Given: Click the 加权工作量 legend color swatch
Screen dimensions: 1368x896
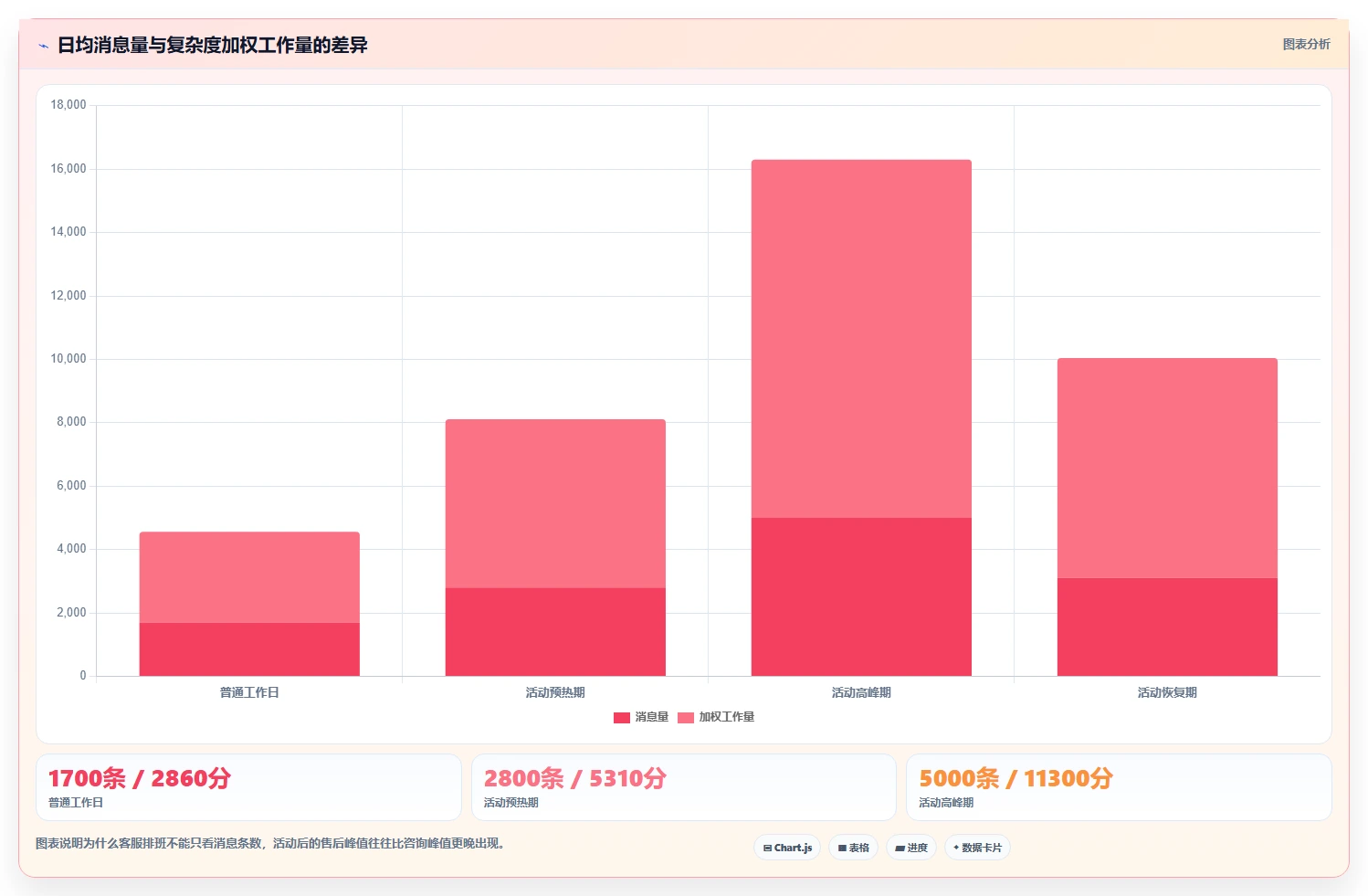Looking at the screenshot, I should 686,718.
